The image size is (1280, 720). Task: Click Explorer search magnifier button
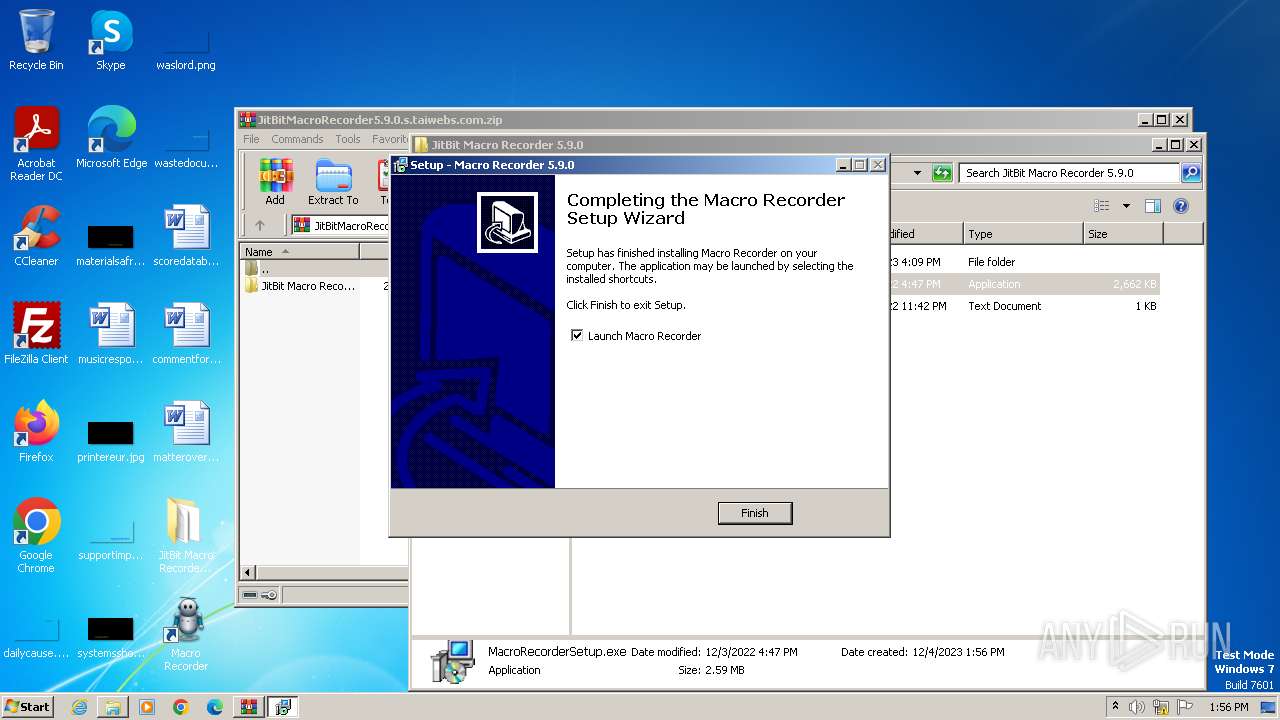(x=1190, y=173)
